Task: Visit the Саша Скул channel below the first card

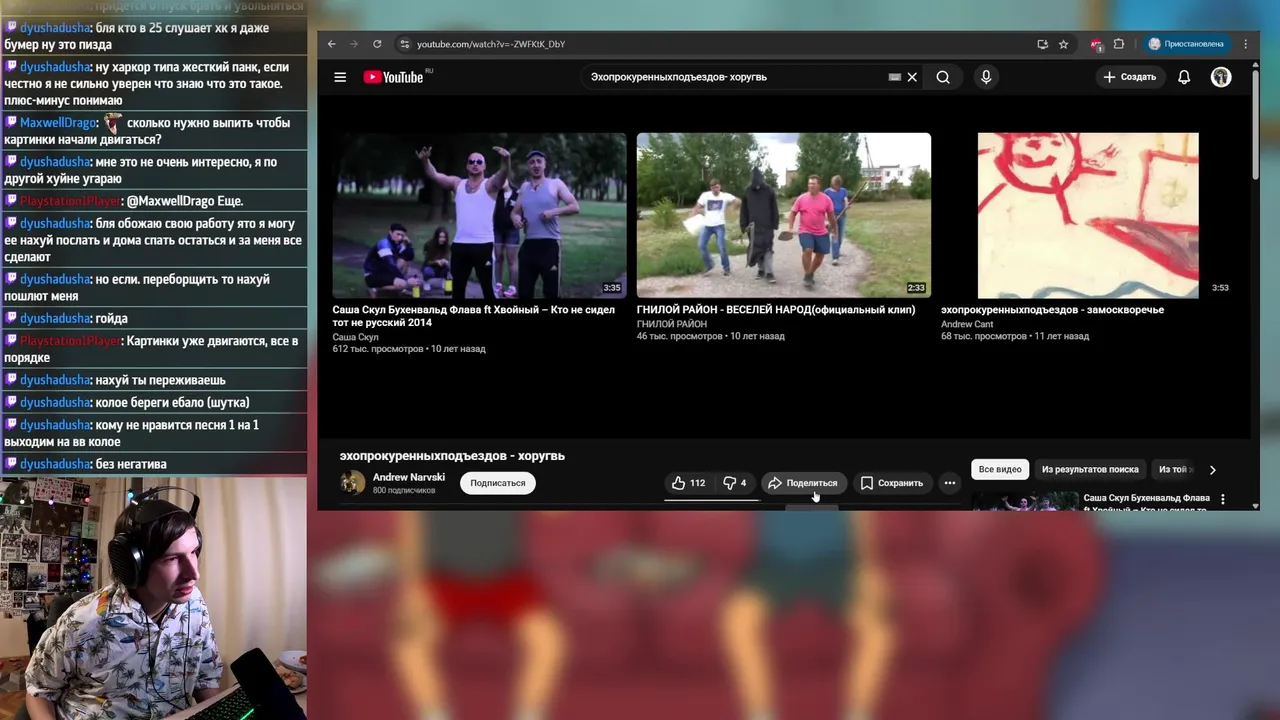Action: tap(355, 337)
